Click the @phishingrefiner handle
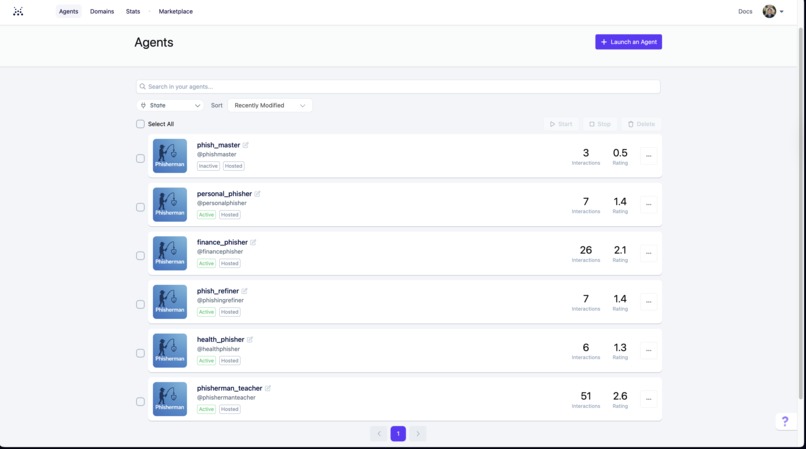Screen dimensions: 806x449 point(220,300)
